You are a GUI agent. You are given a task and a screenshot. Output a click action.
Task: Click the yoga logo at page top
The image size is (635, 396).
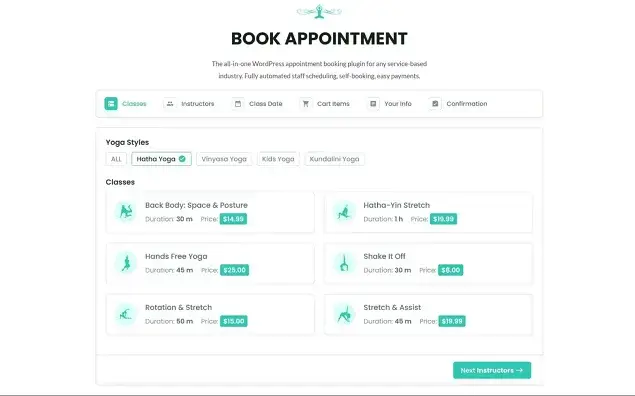(x=319, y=11)
